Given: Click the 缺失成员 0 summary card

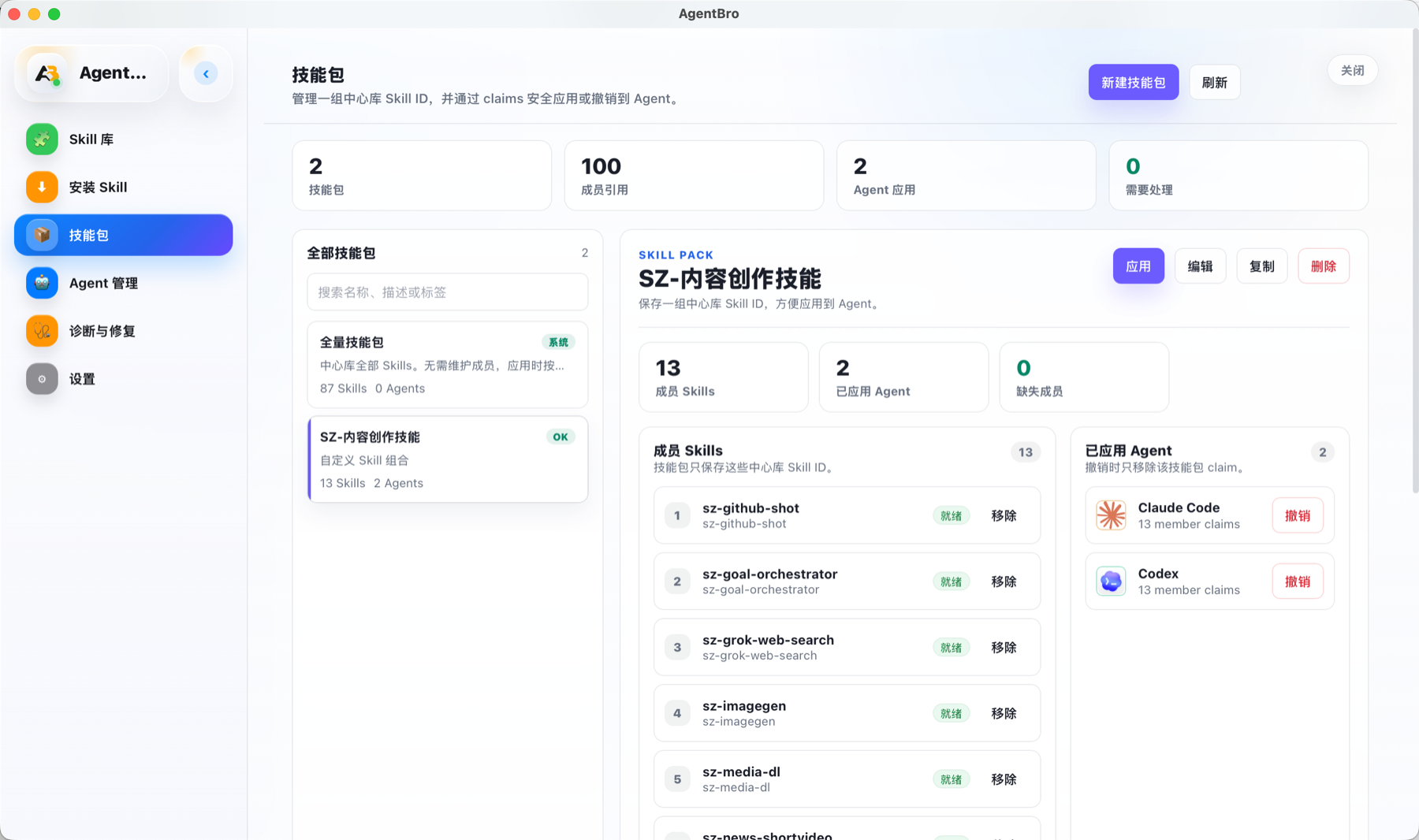Looking at the screenshot, I should tap(1084, 377).
